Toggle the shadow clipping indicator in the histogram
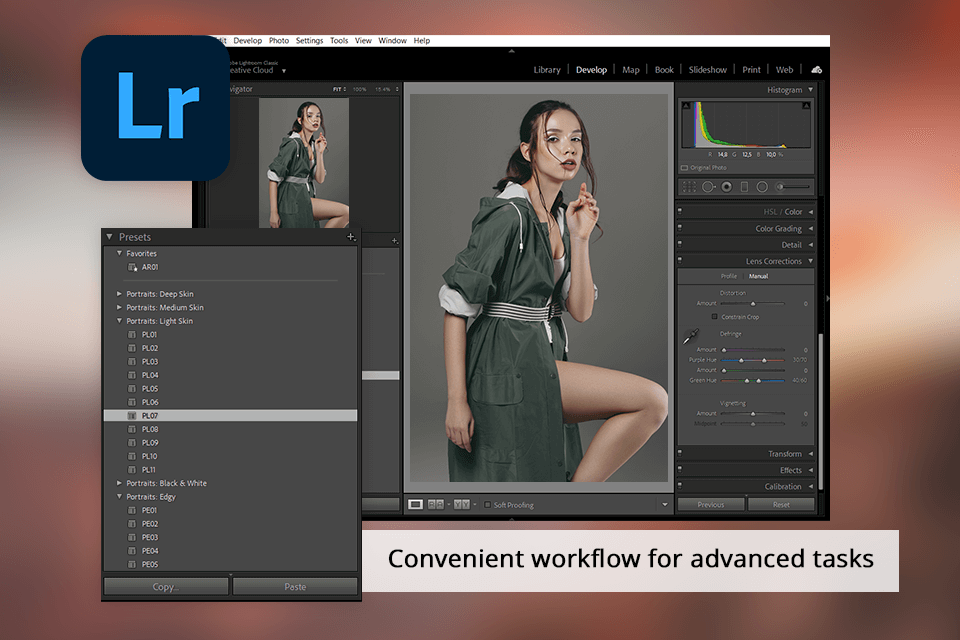This screenshot has height=640, width=960. [x=686, y=106]
